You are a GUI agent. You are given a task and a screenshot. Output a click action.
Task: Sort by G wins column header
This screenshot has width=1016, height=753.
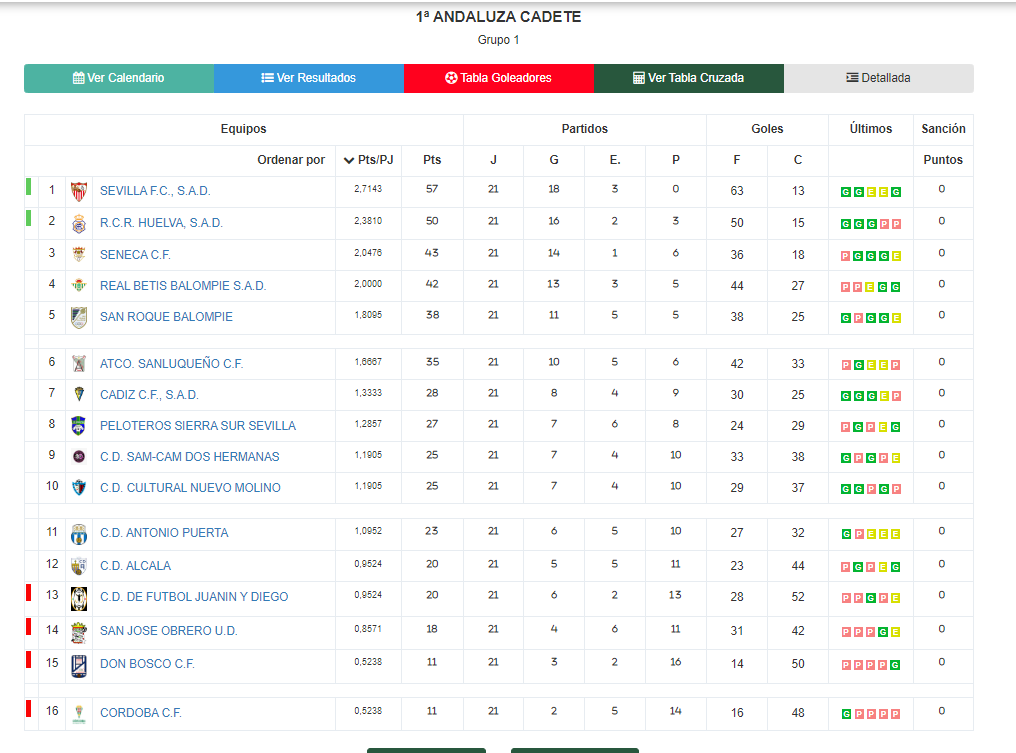[554, 160]
